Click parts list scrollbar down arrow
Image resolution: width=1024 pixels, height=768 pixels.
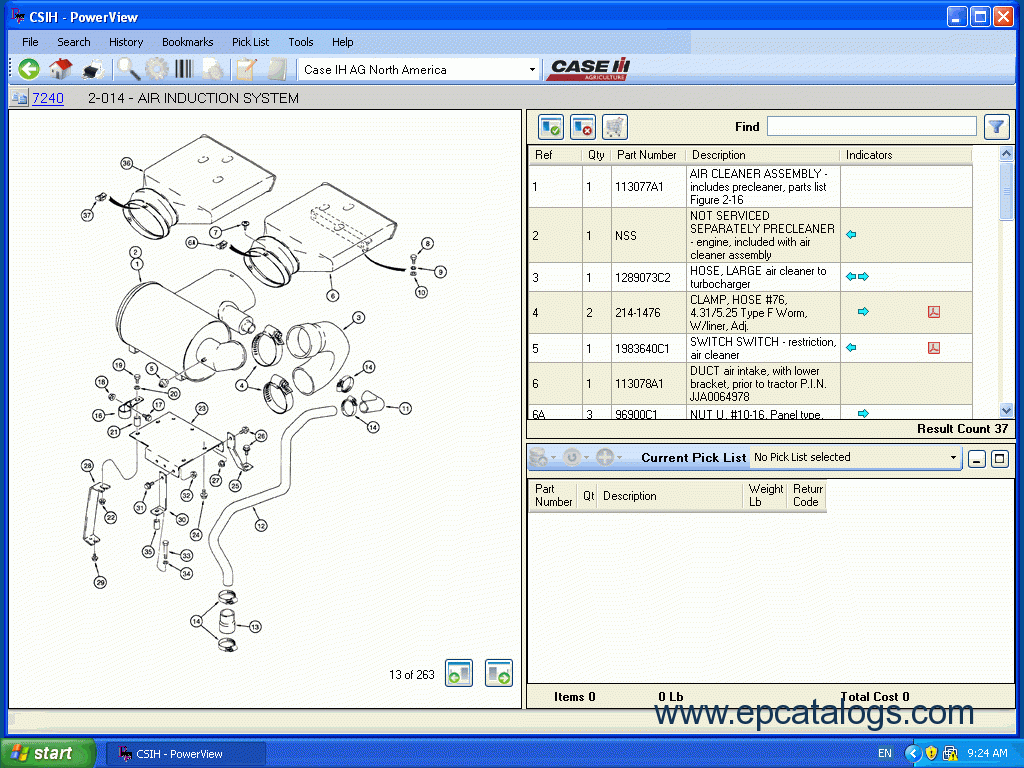[x=1006, y=410]
